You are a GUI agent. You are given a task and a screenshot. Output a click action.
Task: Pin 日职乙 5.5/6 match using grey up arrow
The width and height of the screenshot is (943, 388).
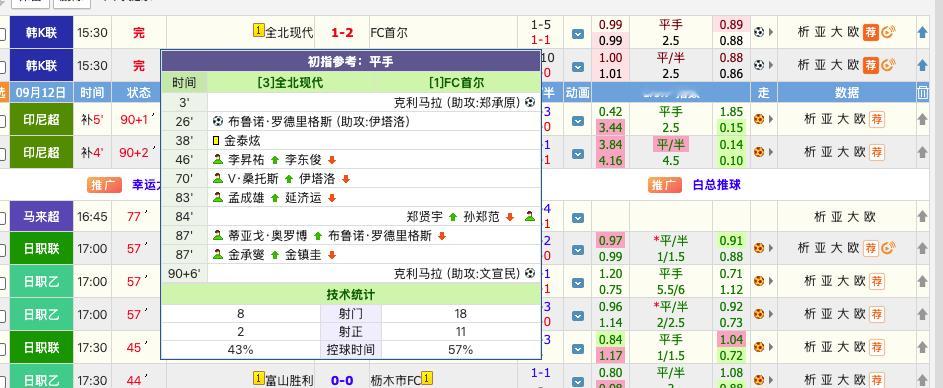[x=923, y=282]
